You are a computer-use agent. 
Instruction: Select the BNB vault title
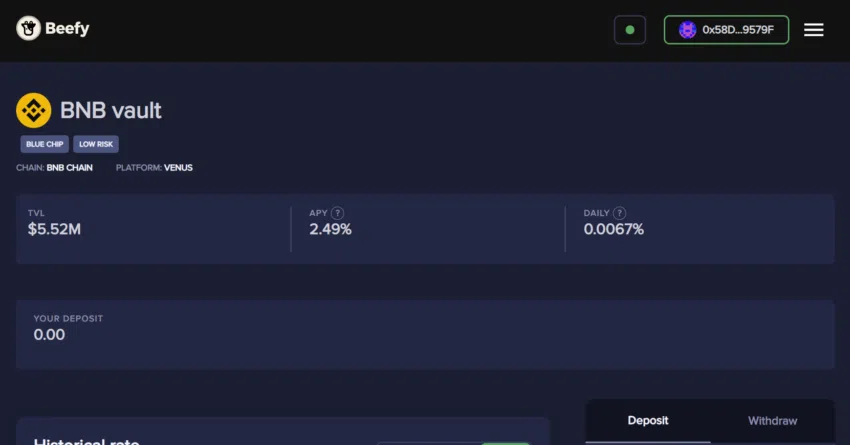(x=111, y=111)
